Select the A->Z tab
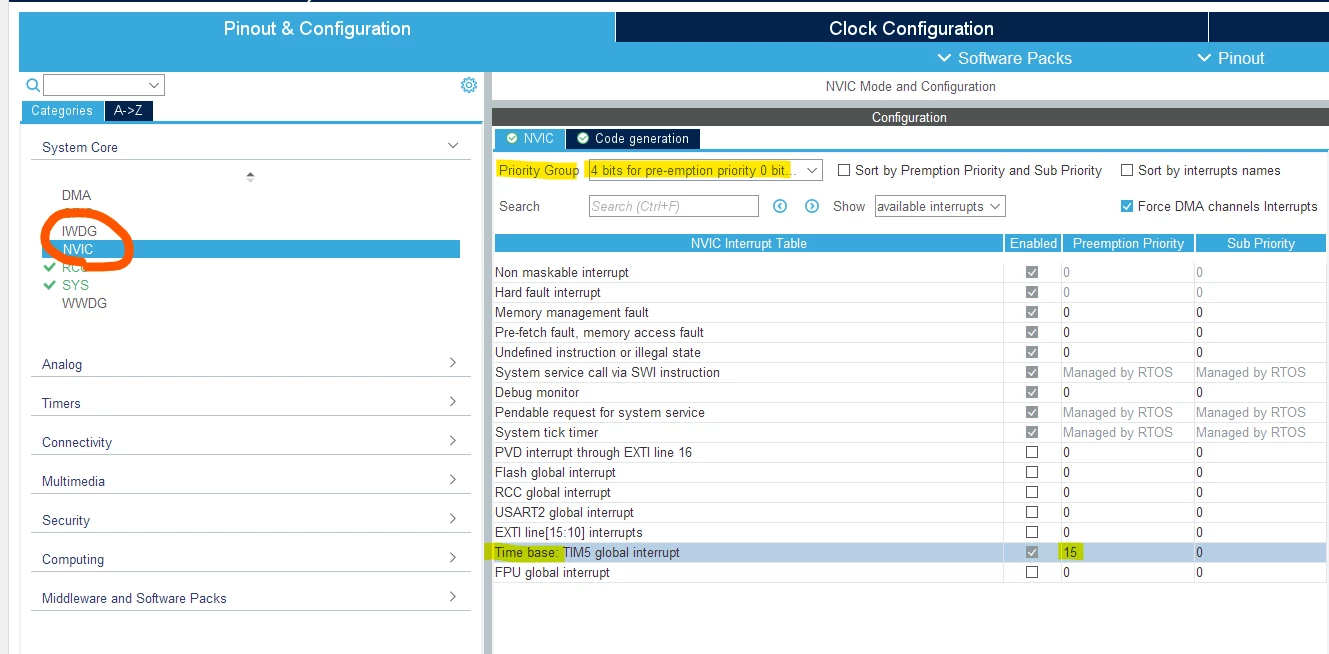Screen dimensions: 1329x654 point(128,111)
